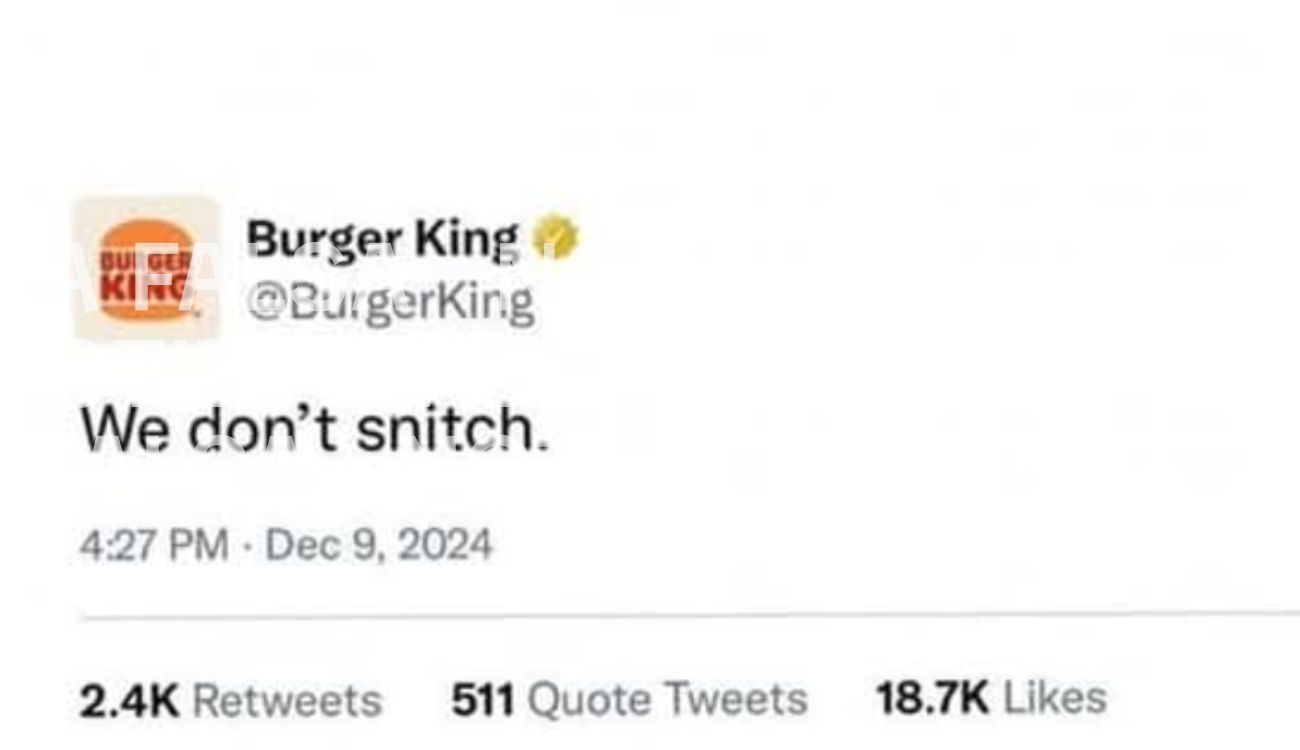Show the Likes list label
This screenshot has height=750, width=1300.
point(1053,697)
